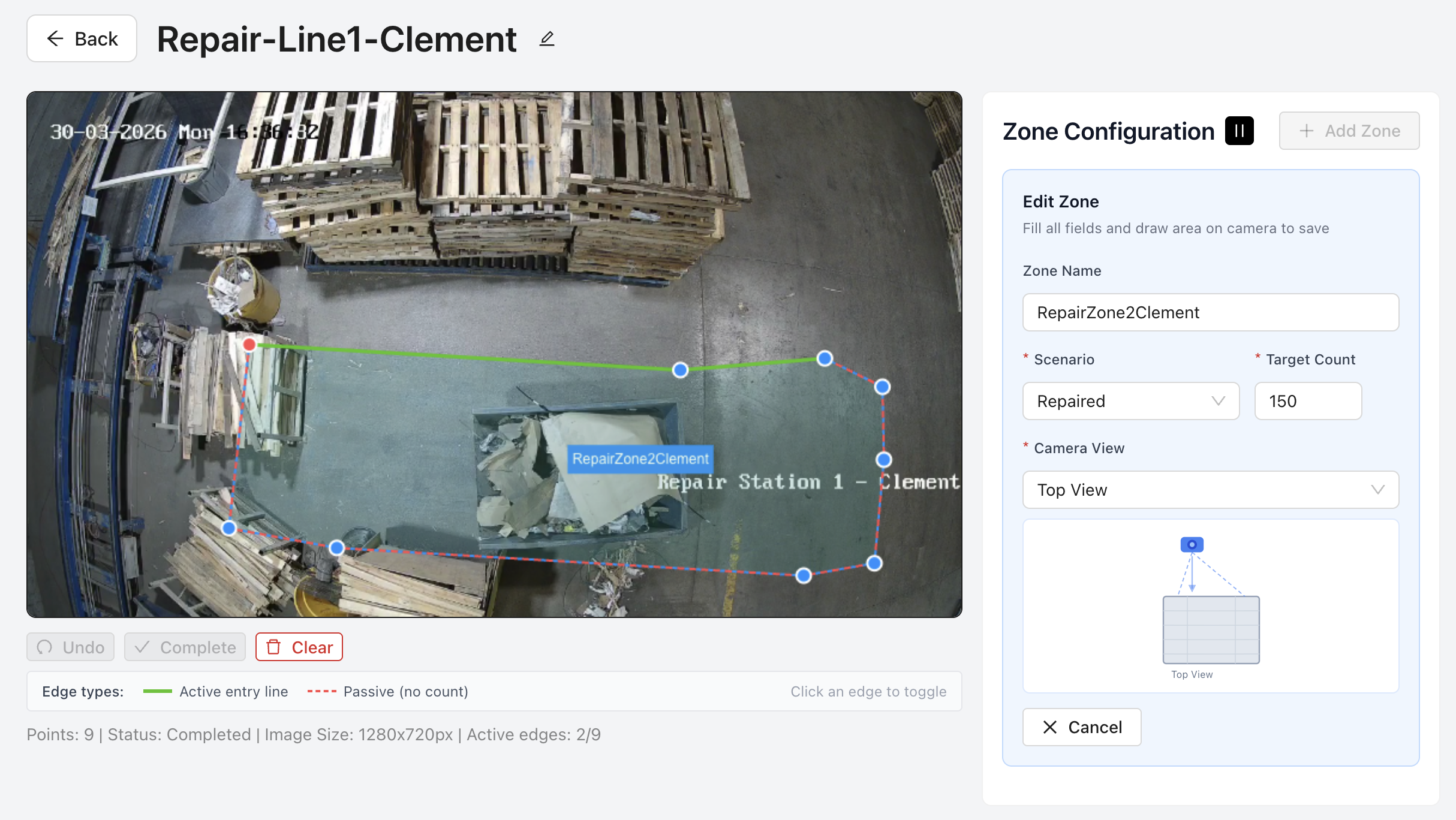
Task: Expand the Camera View dropdown
Action: click(1210, 490)
